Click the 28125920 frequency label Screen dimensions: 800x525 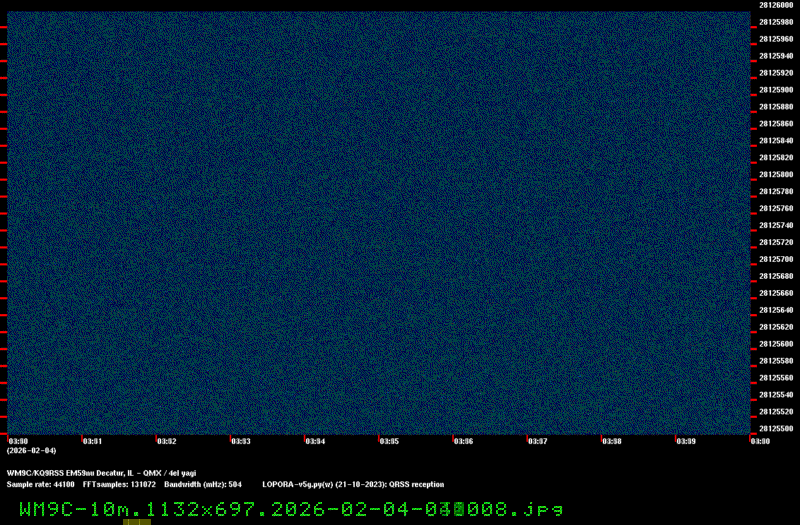pos(776,73)
